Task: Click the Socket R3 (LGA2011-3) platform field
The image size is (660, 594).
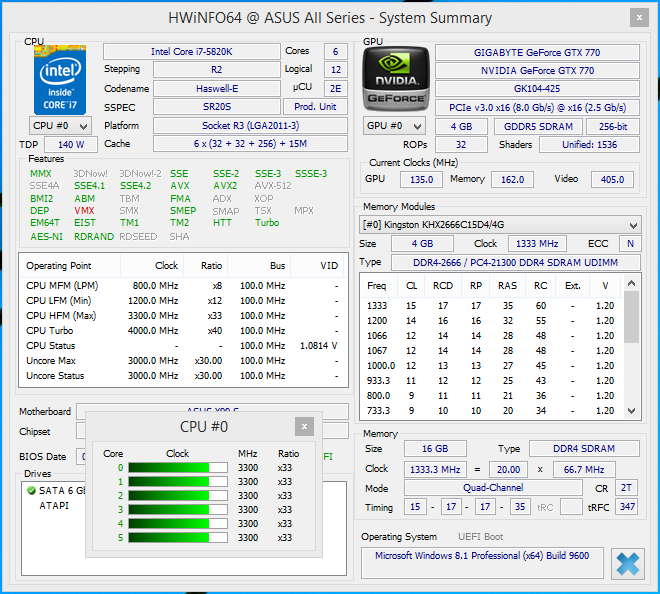Action: coord(250,125)
